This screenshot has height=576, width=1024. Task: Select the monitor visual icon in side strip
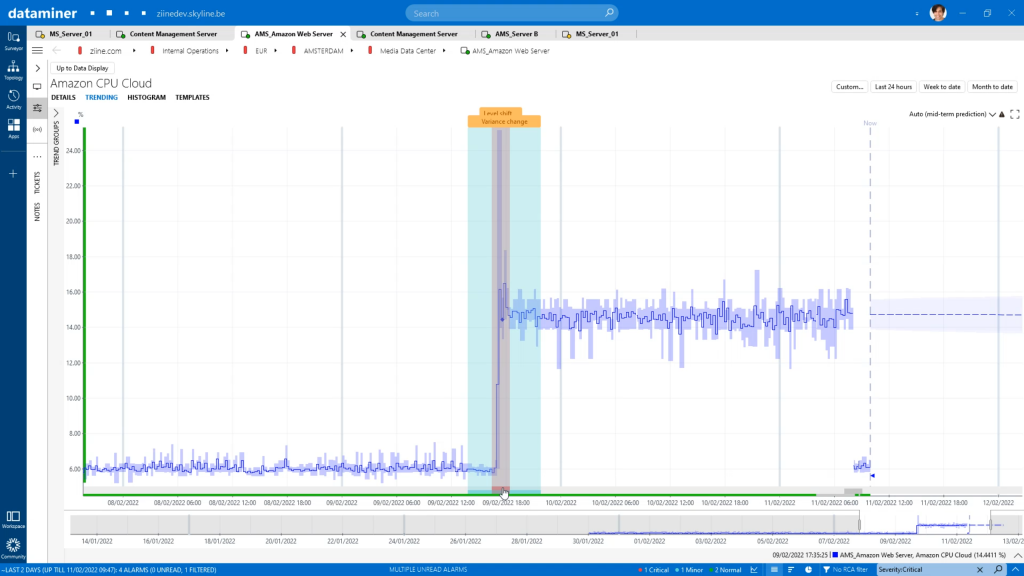click(x=37, y=86)
